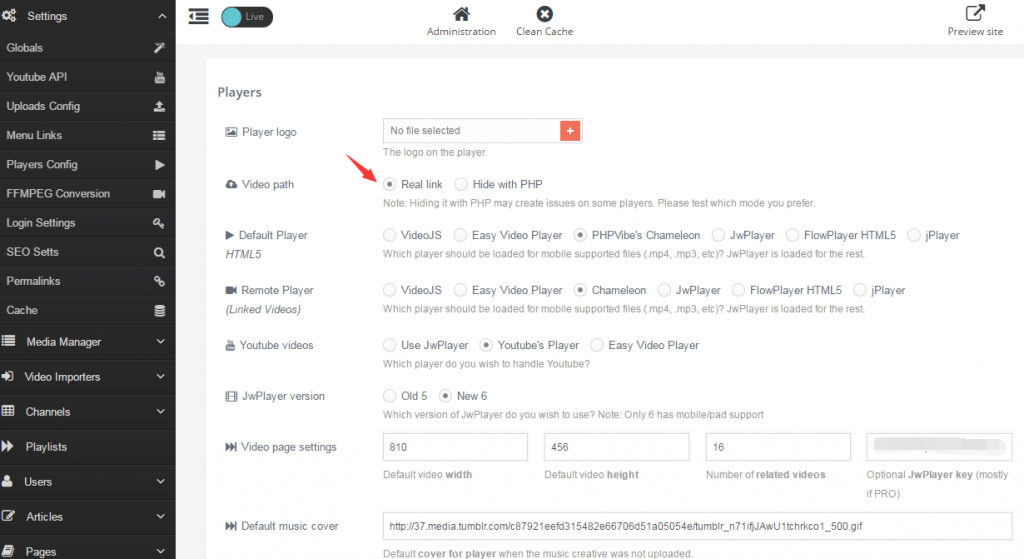Image resolution: width=1024 pixels, height=559 pixels.
Task: Click the Clean Cache icon
Action: coord(544,14)
